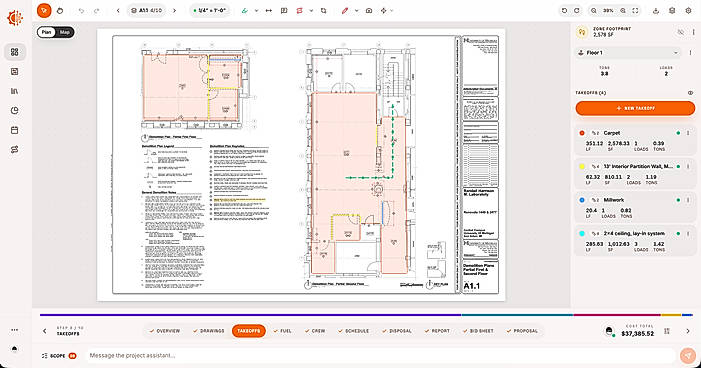This screenshot has width=701, height=368.
Task: Toggle visibility of all takeoffs
Action: 690,93
